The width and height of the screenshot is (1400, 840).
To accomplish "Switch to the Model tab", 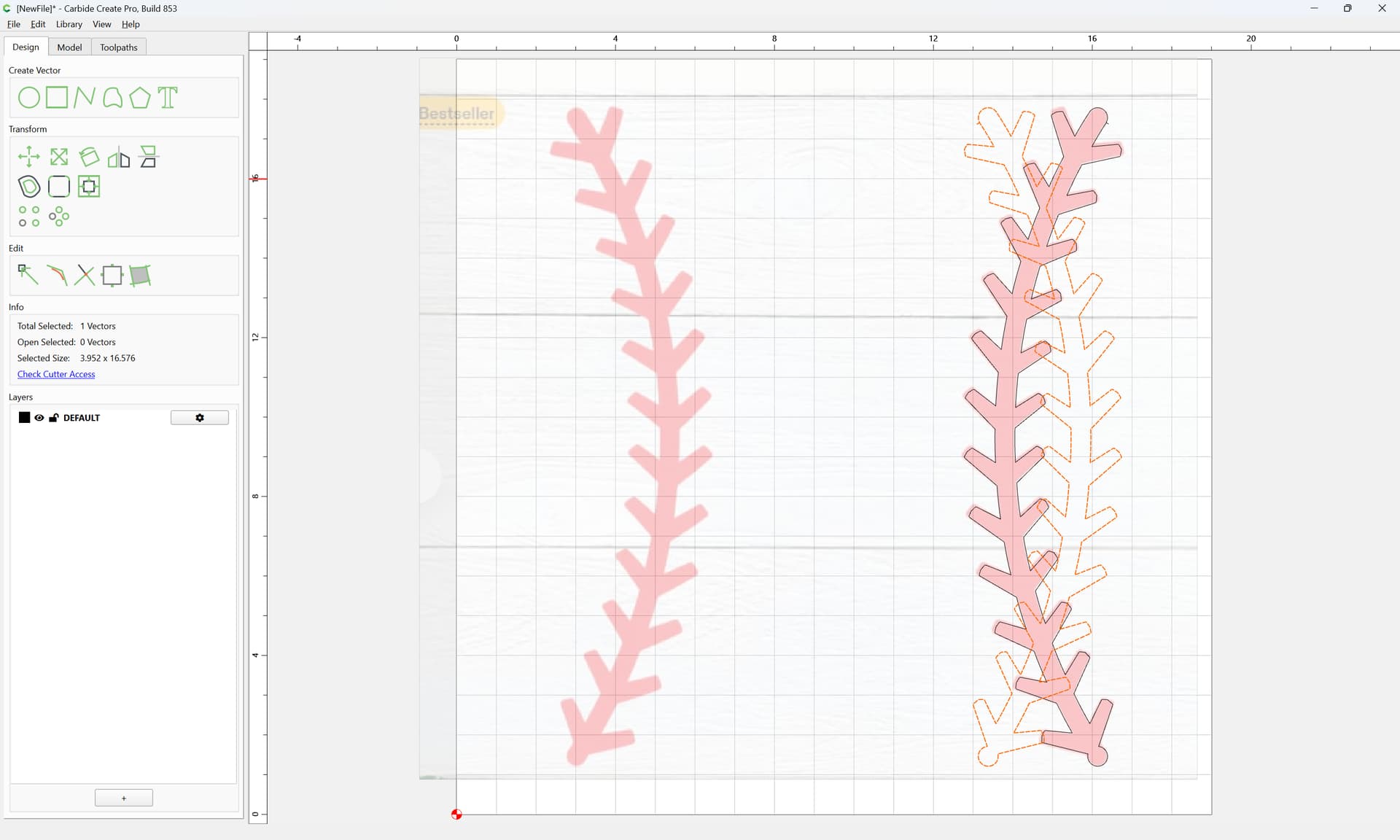I will pyautogui.click(x=69, y=47).
